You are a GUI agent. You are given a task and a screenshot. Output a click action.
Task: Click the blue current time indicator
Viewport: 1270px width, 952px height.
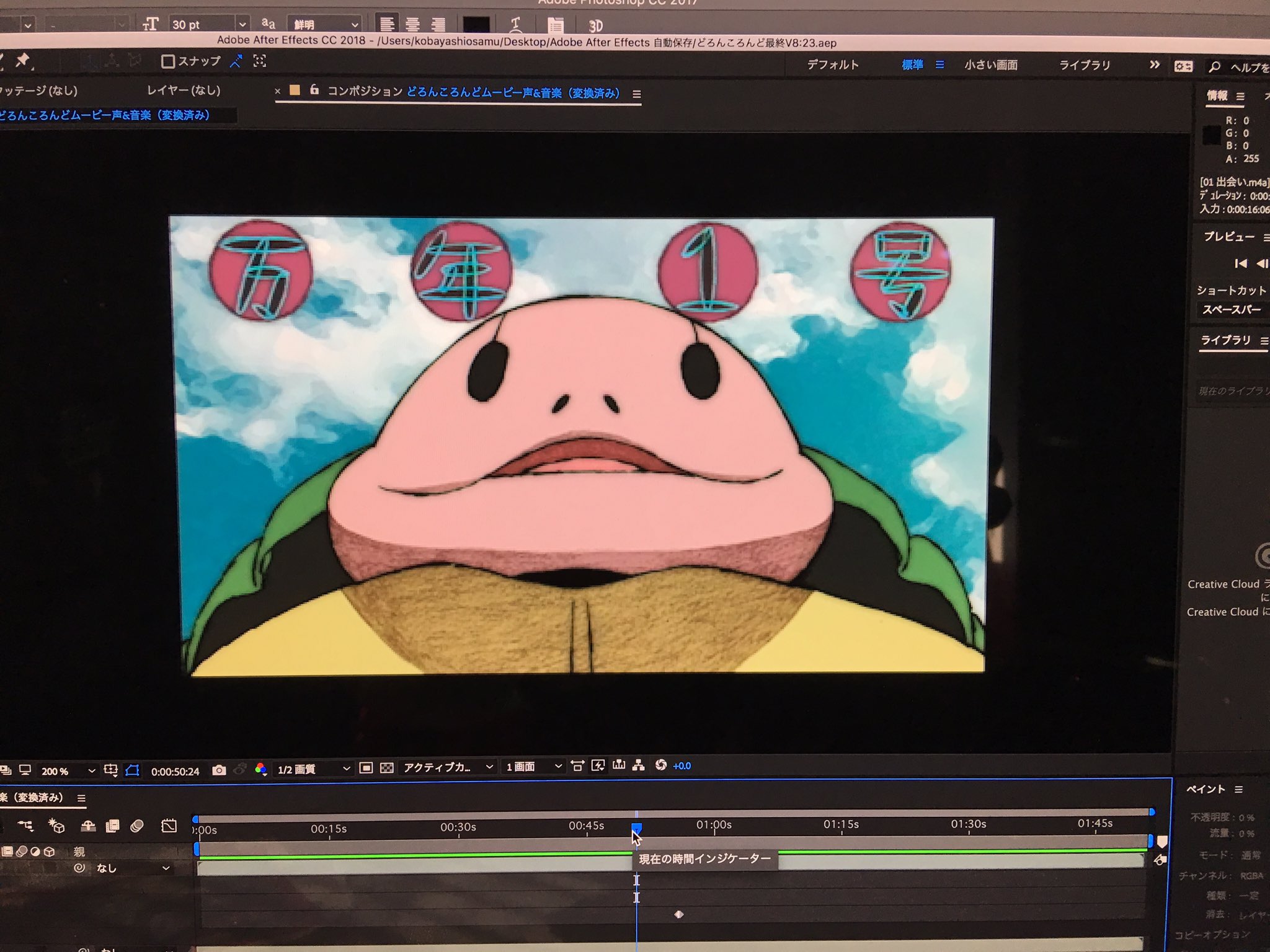click(636, 827)
